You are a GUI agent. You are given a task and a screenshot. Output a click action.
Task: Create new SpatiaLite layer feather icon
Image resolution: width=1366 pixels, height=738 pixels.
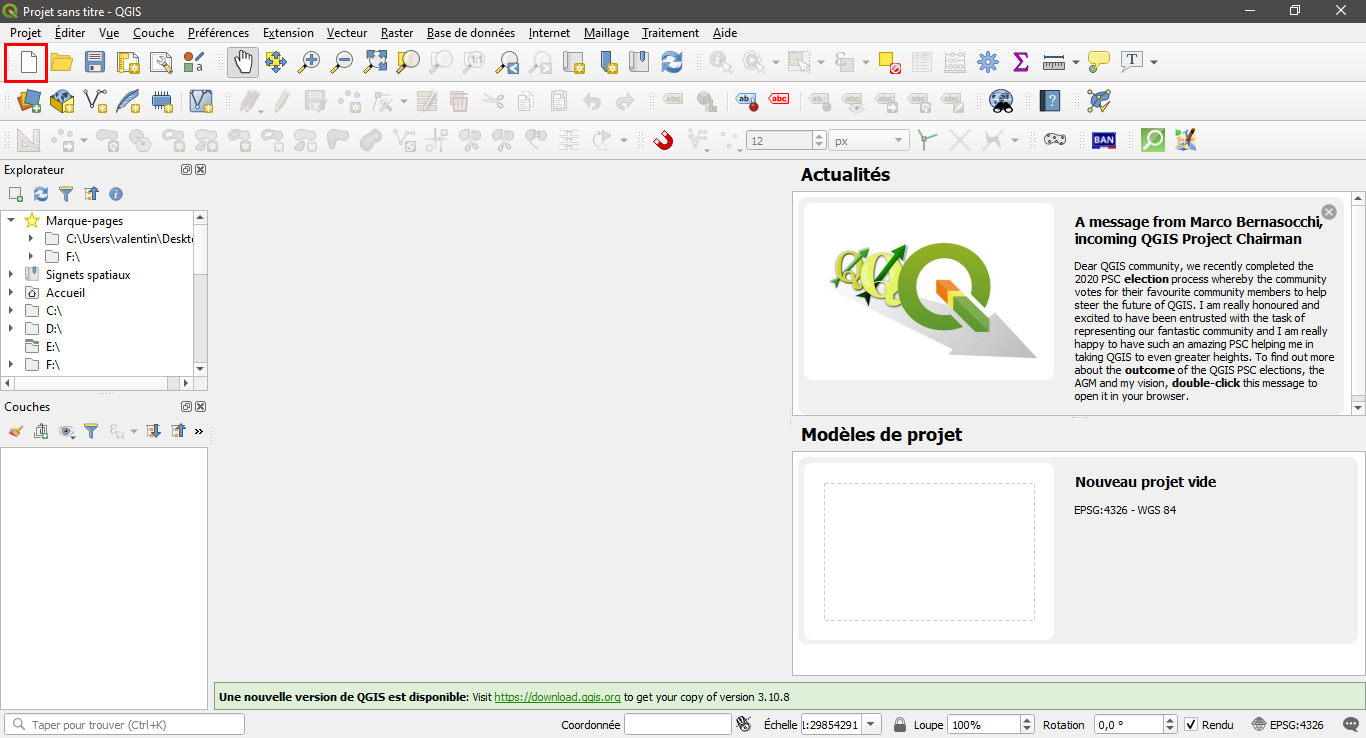[x=128, y=101]
